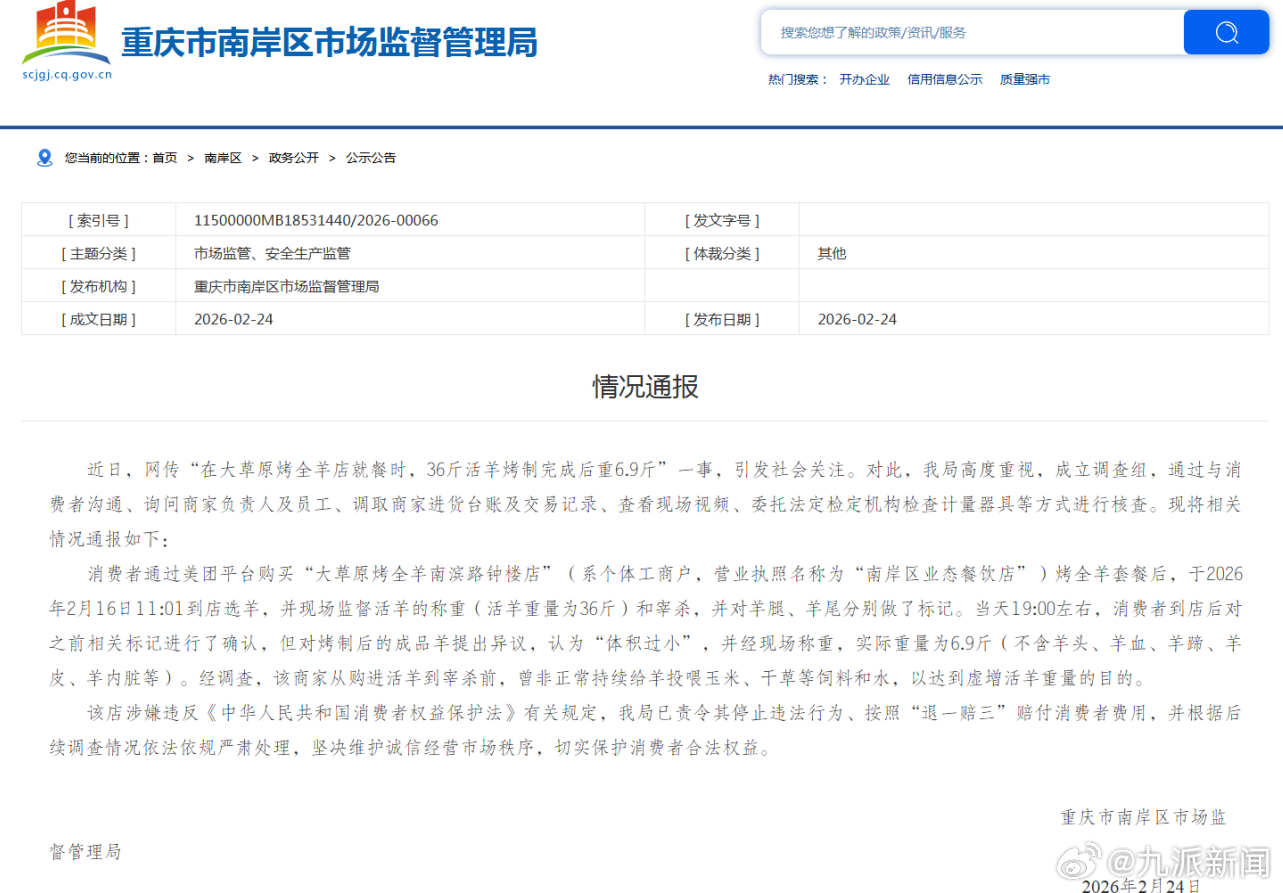Screen dimensions: 1283x893
Task: Open the 首页 breadcrumb link
Action: pyautogui.click(x=164, y=157)
